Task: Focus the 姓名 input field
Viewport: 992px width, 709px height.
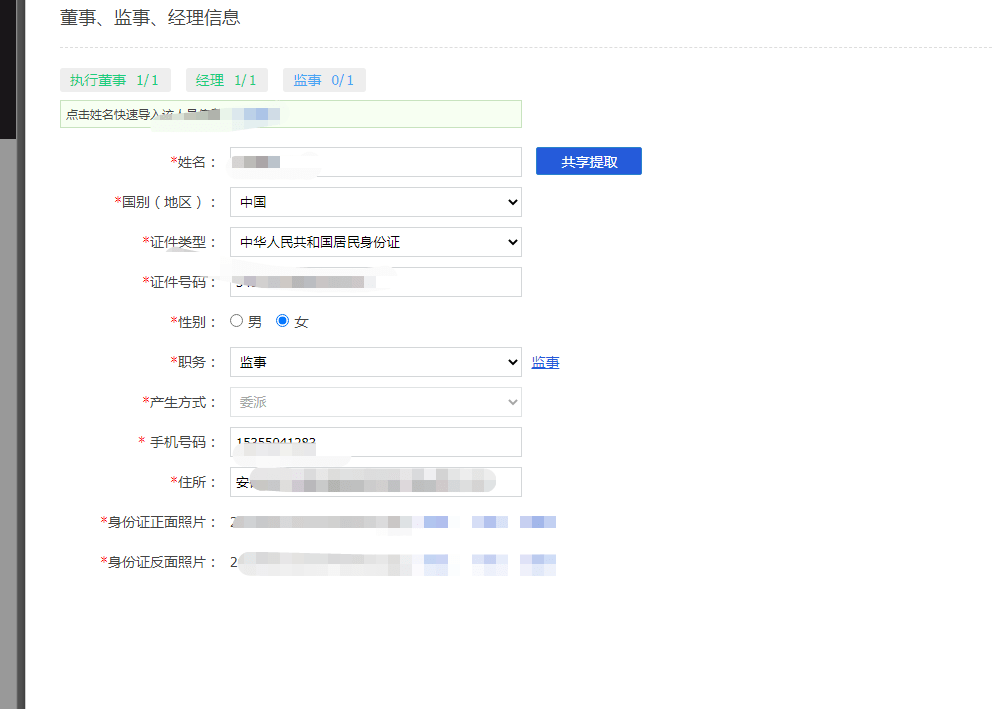Action: (376, 162)
